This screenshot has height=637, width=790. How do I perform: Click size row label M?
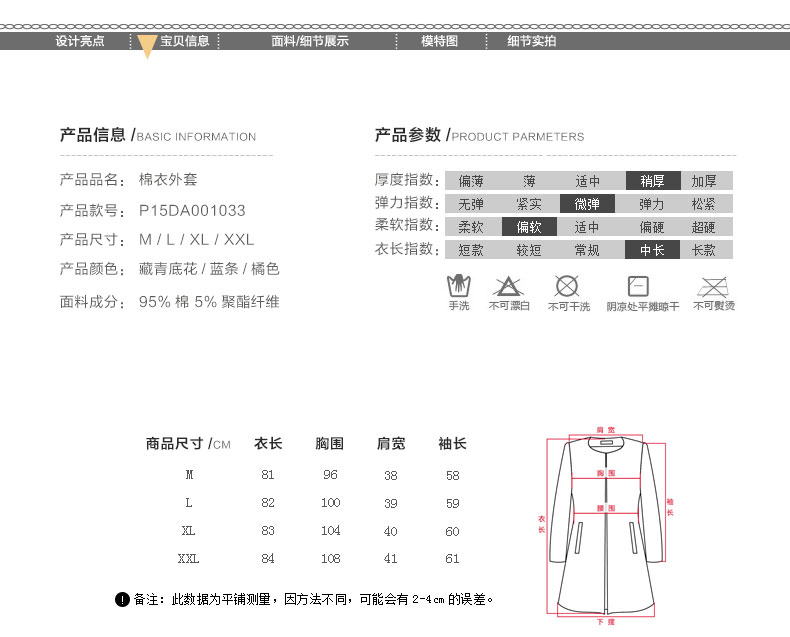click(x=189, y=475)
